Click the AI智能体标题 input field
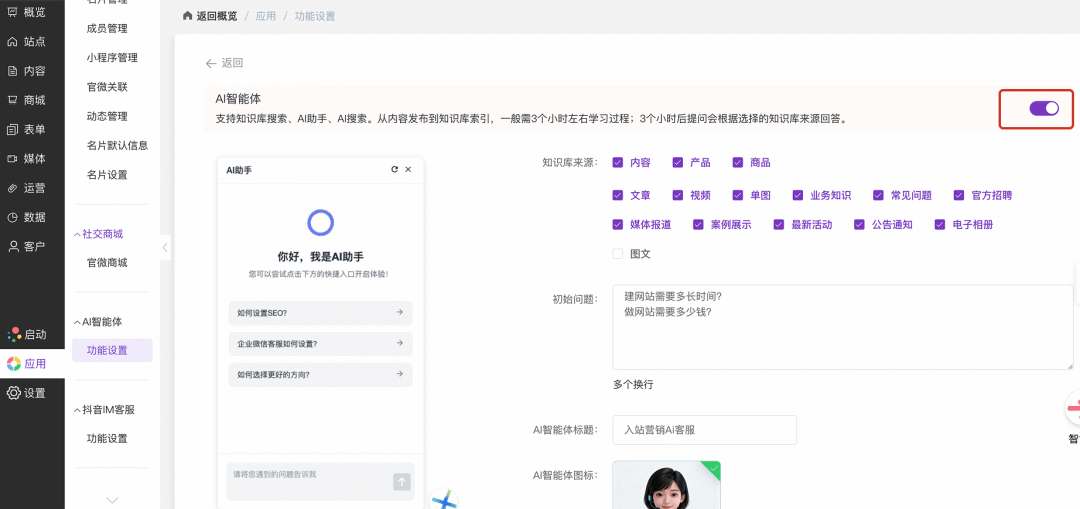The height and width of the screenshot is (509, 1080). [704, 430]
